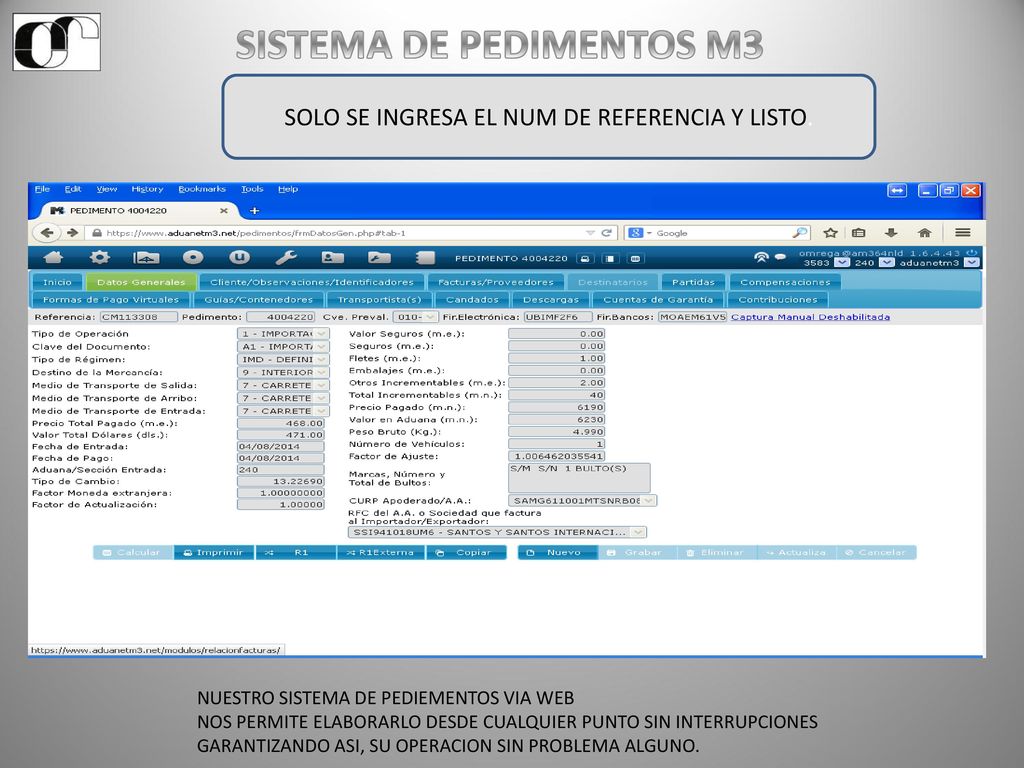This screenshot has width=1024, height=768.
Task: Open the home icon in the M3 toolbar
Action: tap(53, 258)
